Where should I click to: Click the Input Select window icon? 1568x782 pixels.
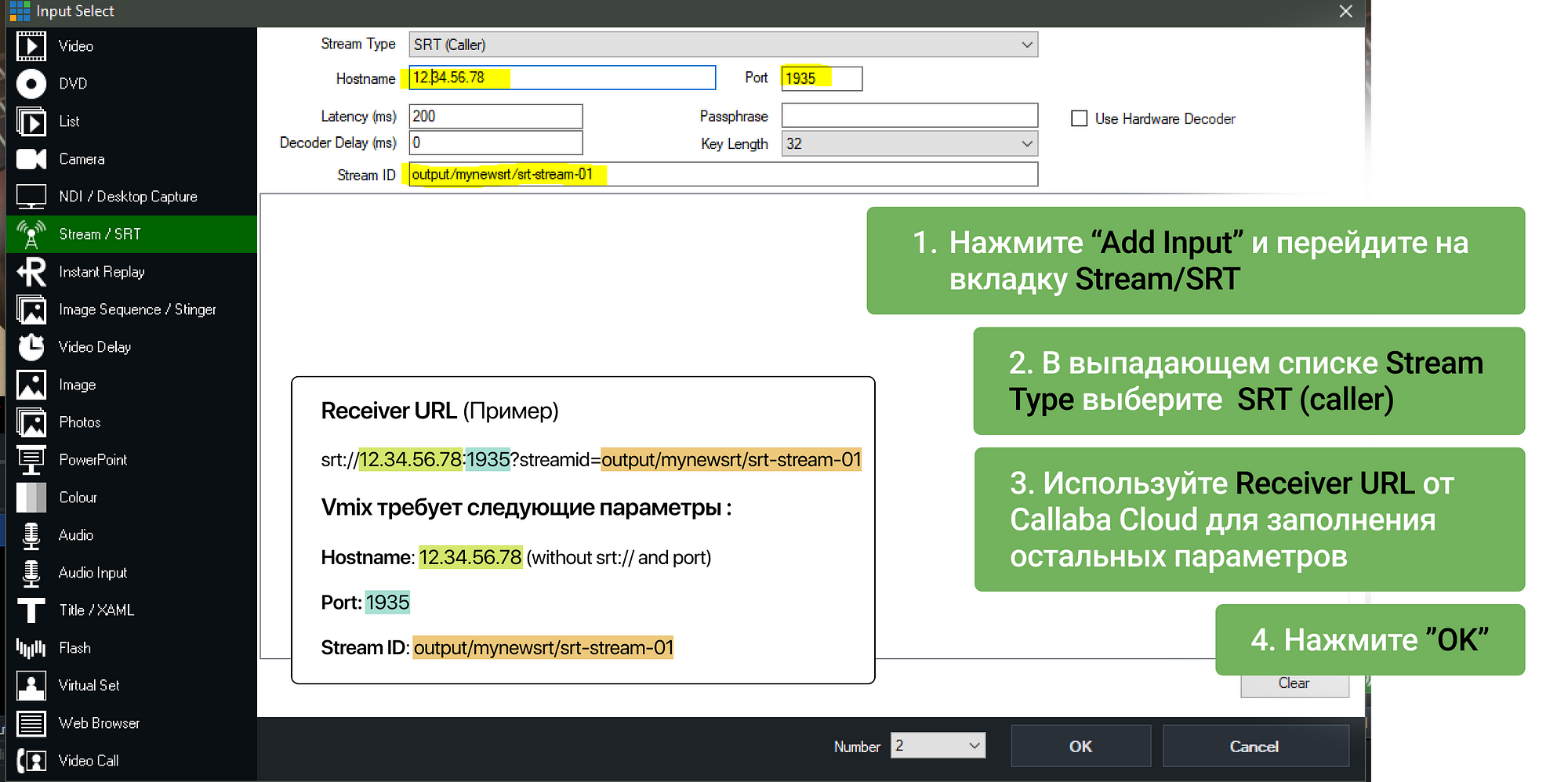pos(20,11)
